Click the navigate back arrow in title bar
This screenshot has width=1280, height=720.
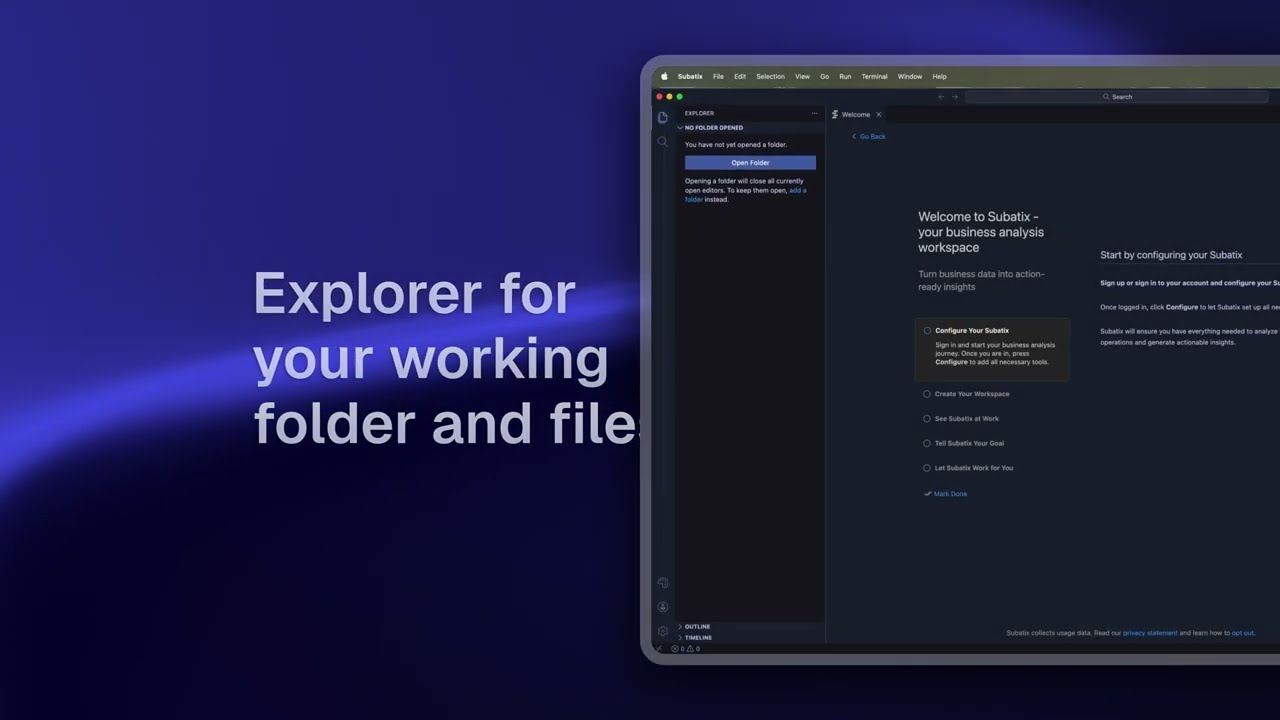pos(940,97)
